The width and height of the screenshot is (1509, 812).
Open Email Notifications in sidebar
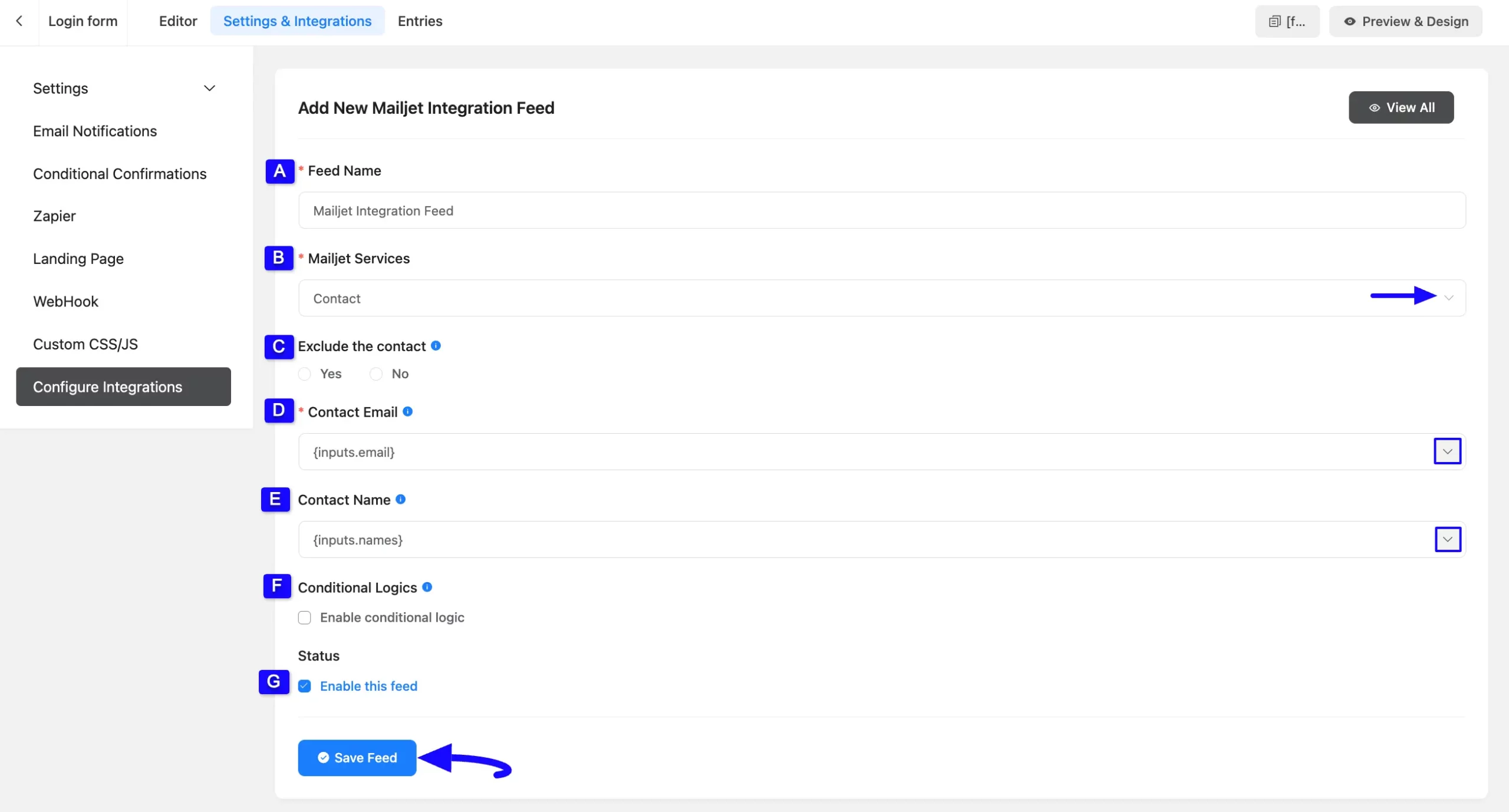pos(95,131)
